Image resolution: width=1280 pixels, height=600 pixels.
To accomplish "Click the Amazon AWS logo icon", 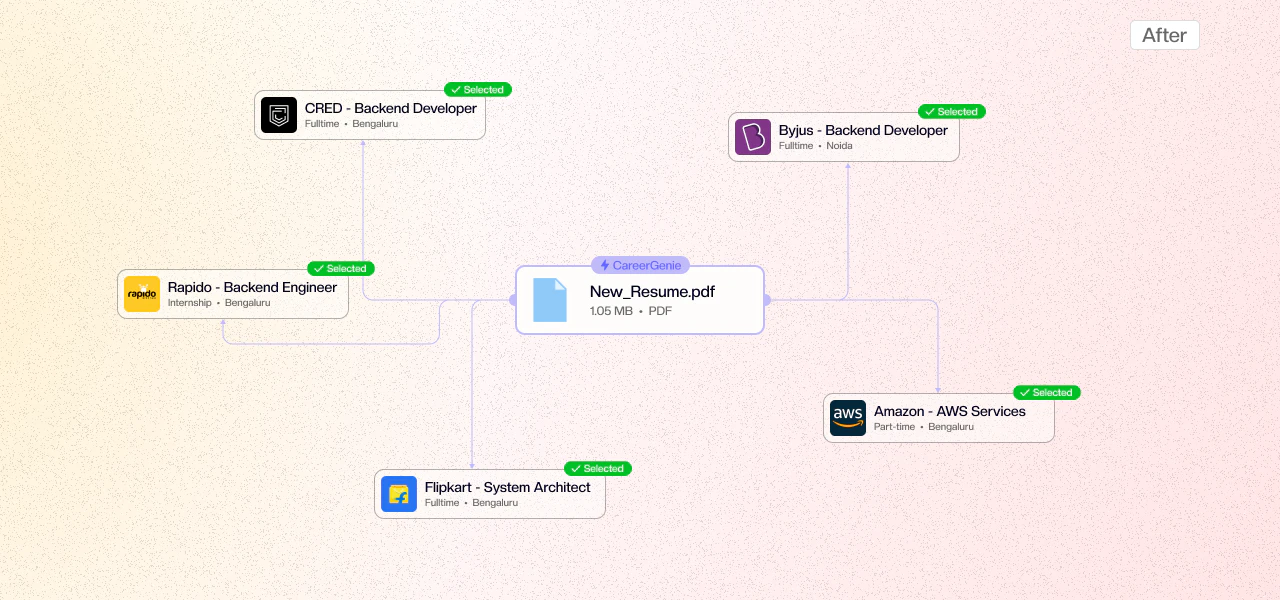I will pos(848,418).
